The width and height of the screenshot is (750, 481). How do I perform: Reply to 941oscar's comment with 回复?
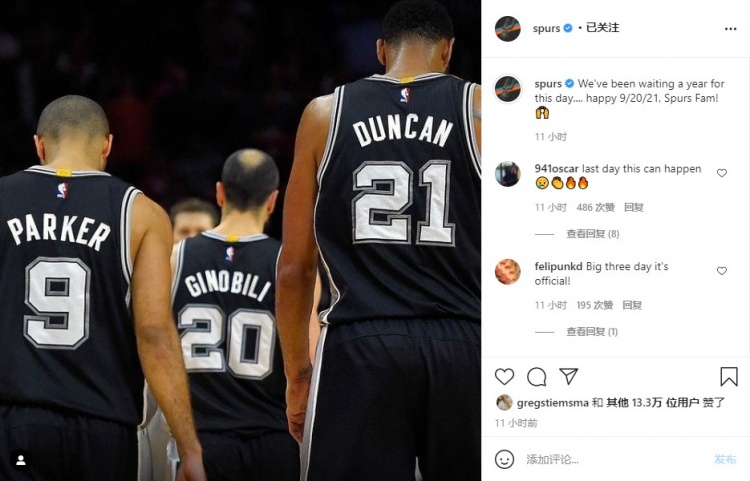point(634,208)
